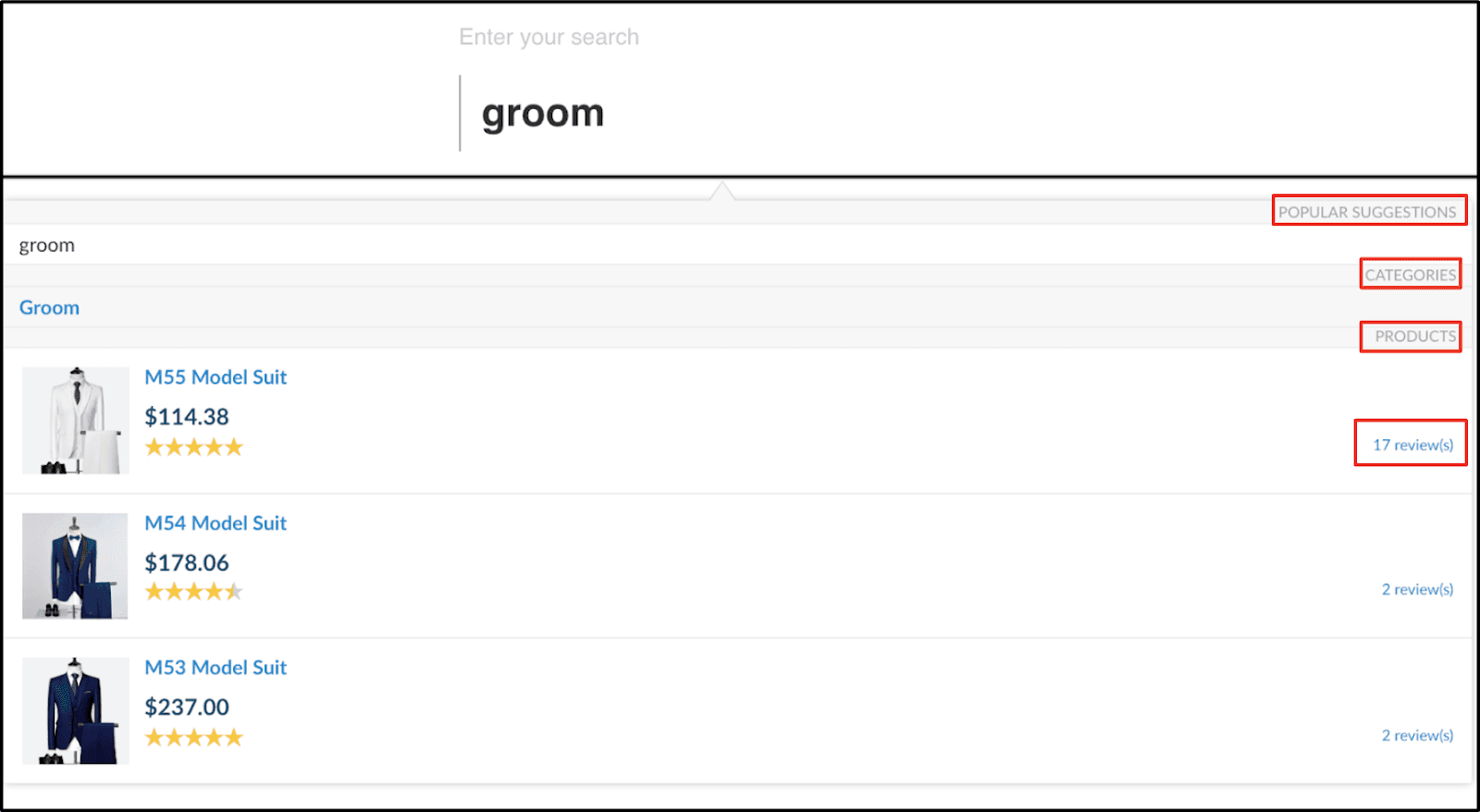
Task: Click the Popular Suggestions section header
Action: pyautogui.click(x=1367, y=212)
